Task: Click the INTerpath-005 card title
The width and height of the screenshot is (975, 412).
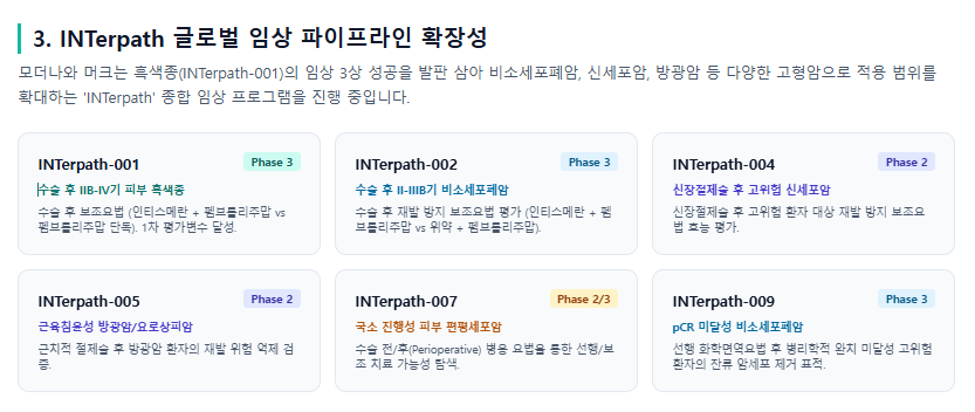Action: (x=89, y=302)
